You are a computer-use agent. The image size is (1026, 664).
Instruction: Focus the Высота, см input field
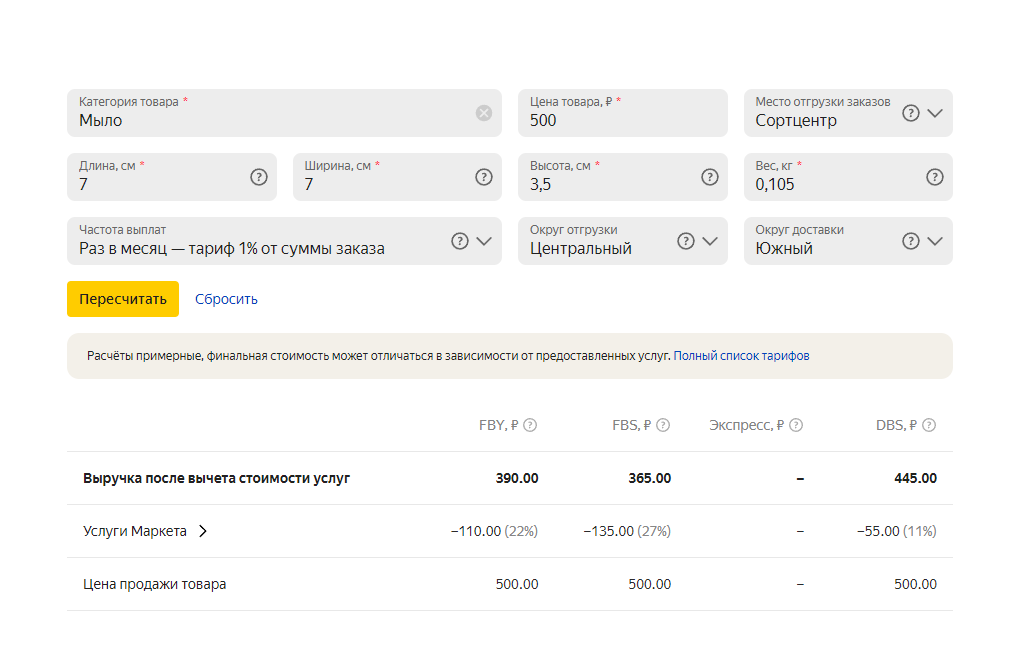[x=622, y=177]
